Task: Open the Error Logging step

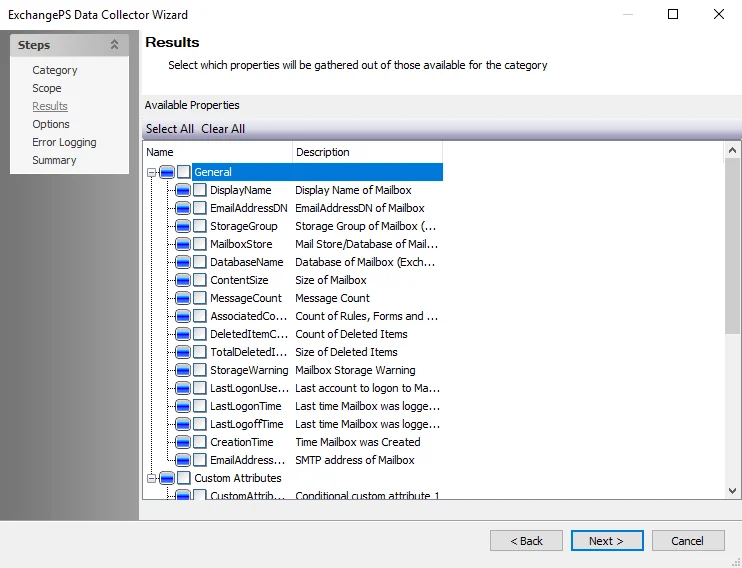Action: tap(64, 142)
